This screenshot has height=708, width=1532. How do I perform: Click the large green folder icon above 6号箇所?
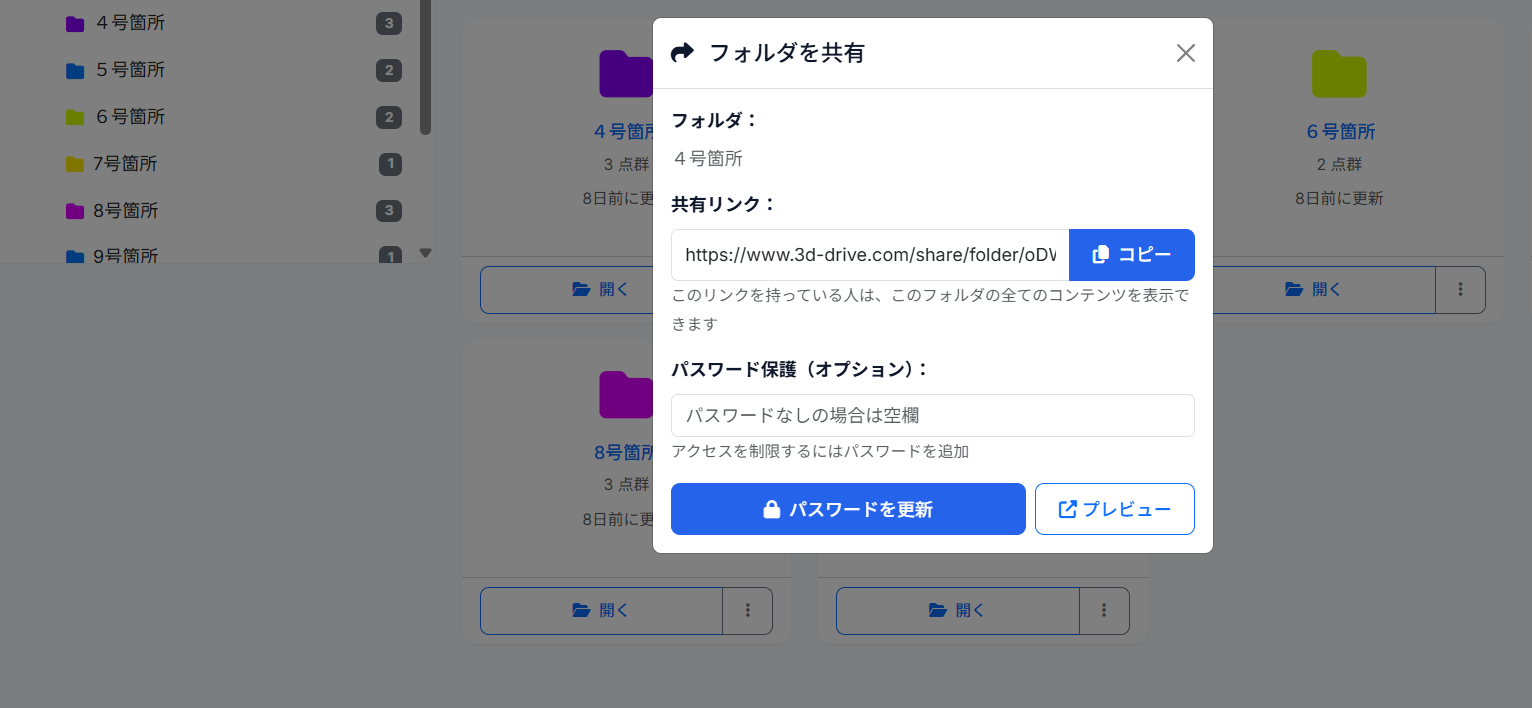pyautogui.click(x=1338, y=73)
